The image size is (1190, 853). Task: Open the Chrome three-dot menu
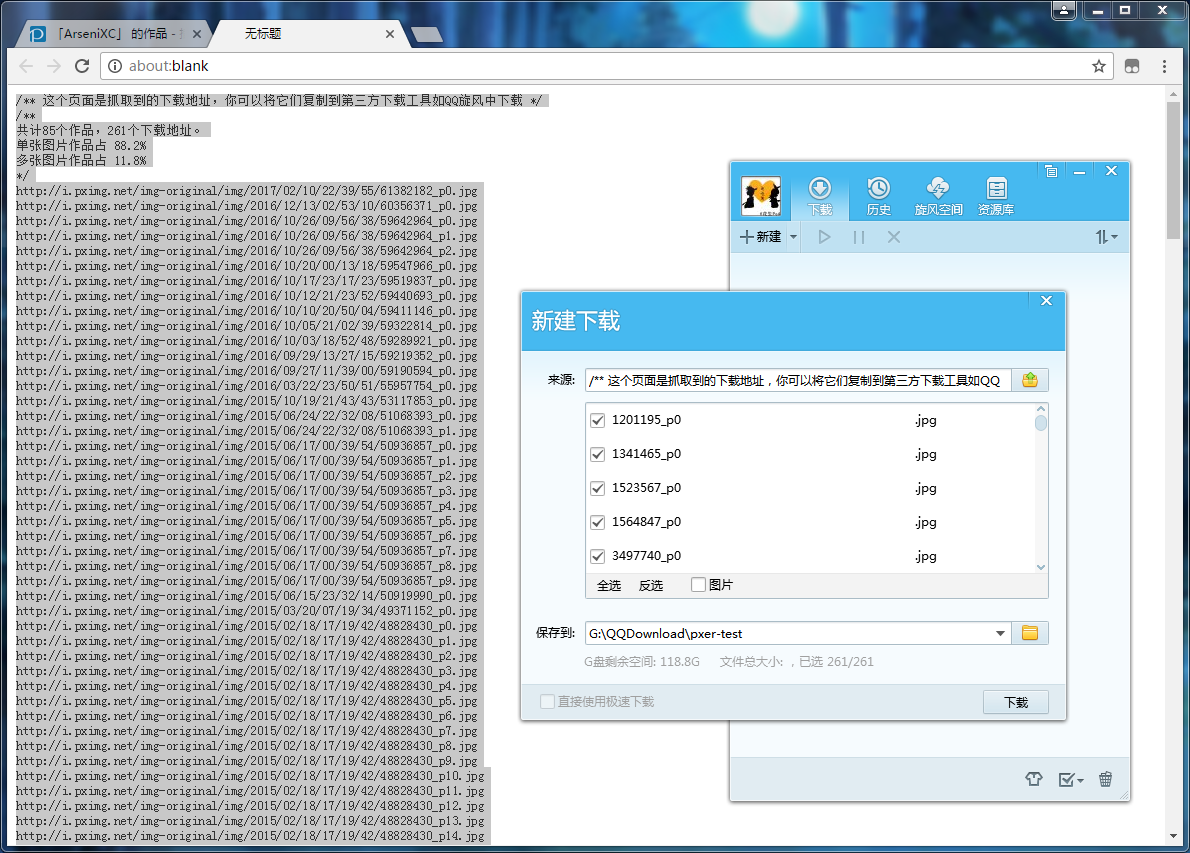click(x=1164, y=66)
